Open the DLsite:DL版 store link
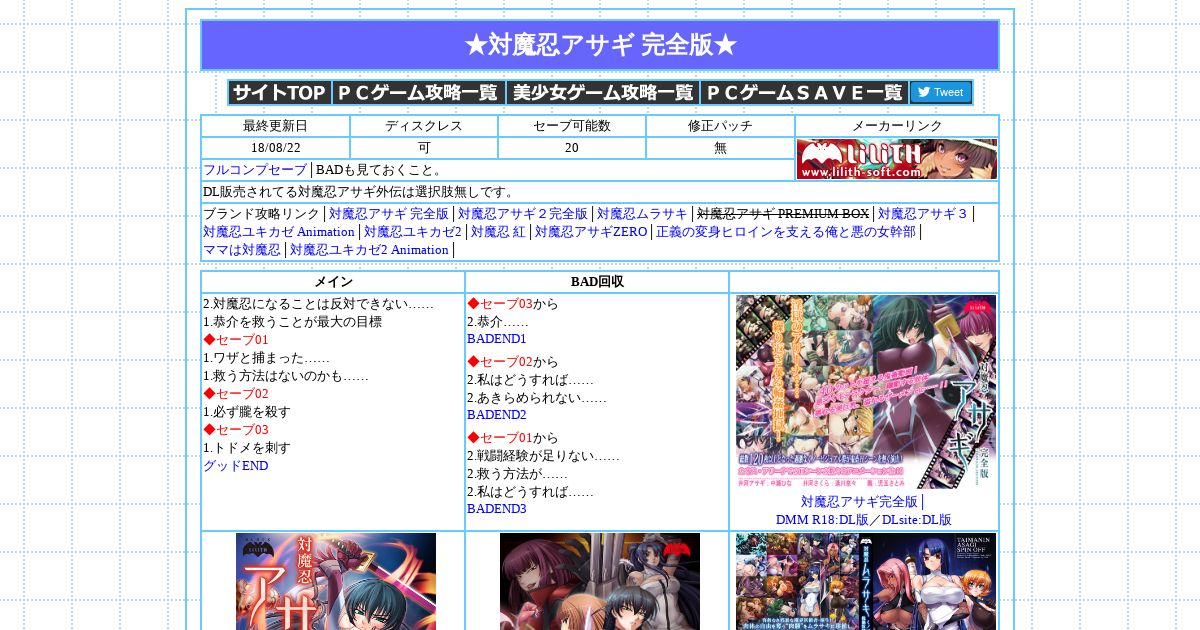This screenshot has height=630, width=1200. tap(917, 520)
